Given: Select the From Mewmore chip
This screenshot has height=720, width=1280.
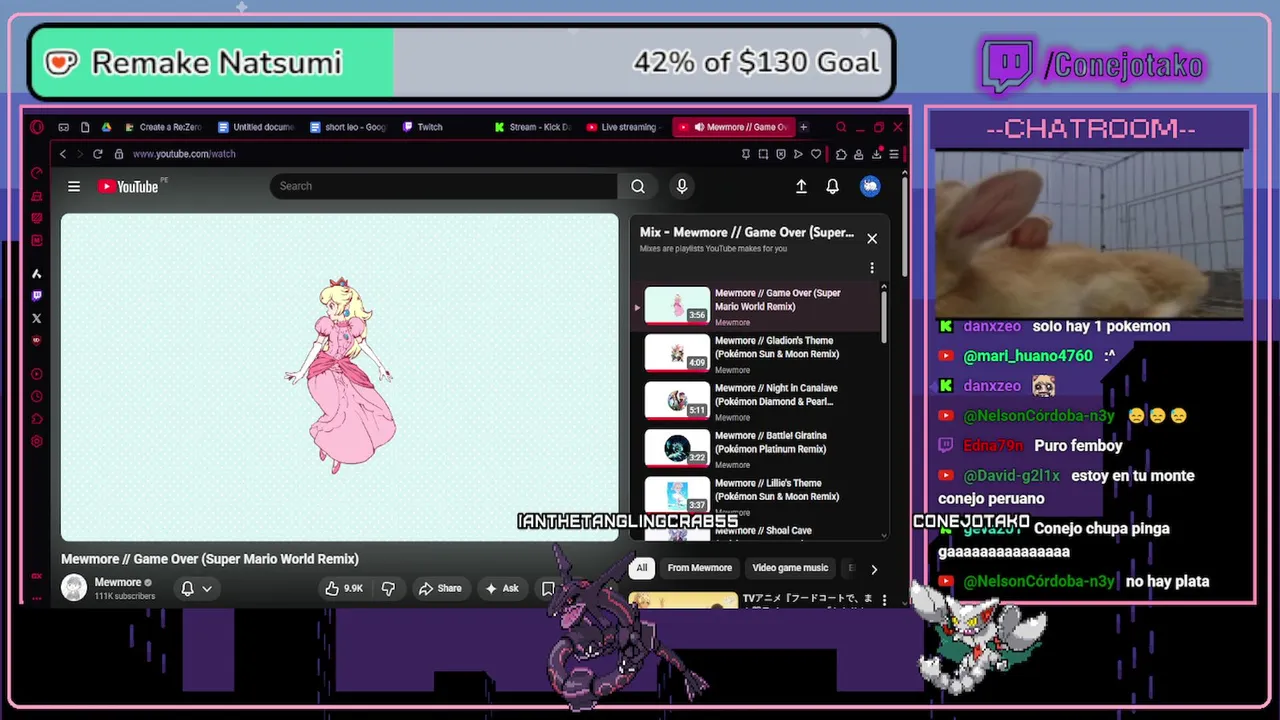Looking at the screenshot, I should (x=700, y=568).
